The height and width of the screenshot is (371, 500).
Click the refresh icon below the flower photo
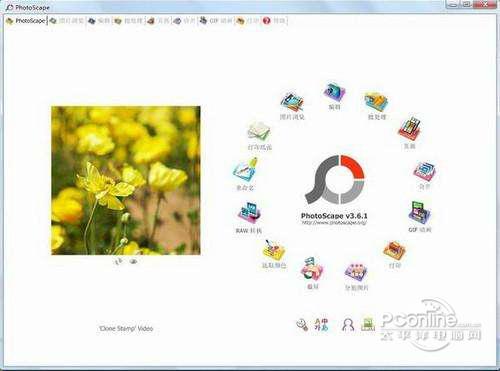coord(118,262)
